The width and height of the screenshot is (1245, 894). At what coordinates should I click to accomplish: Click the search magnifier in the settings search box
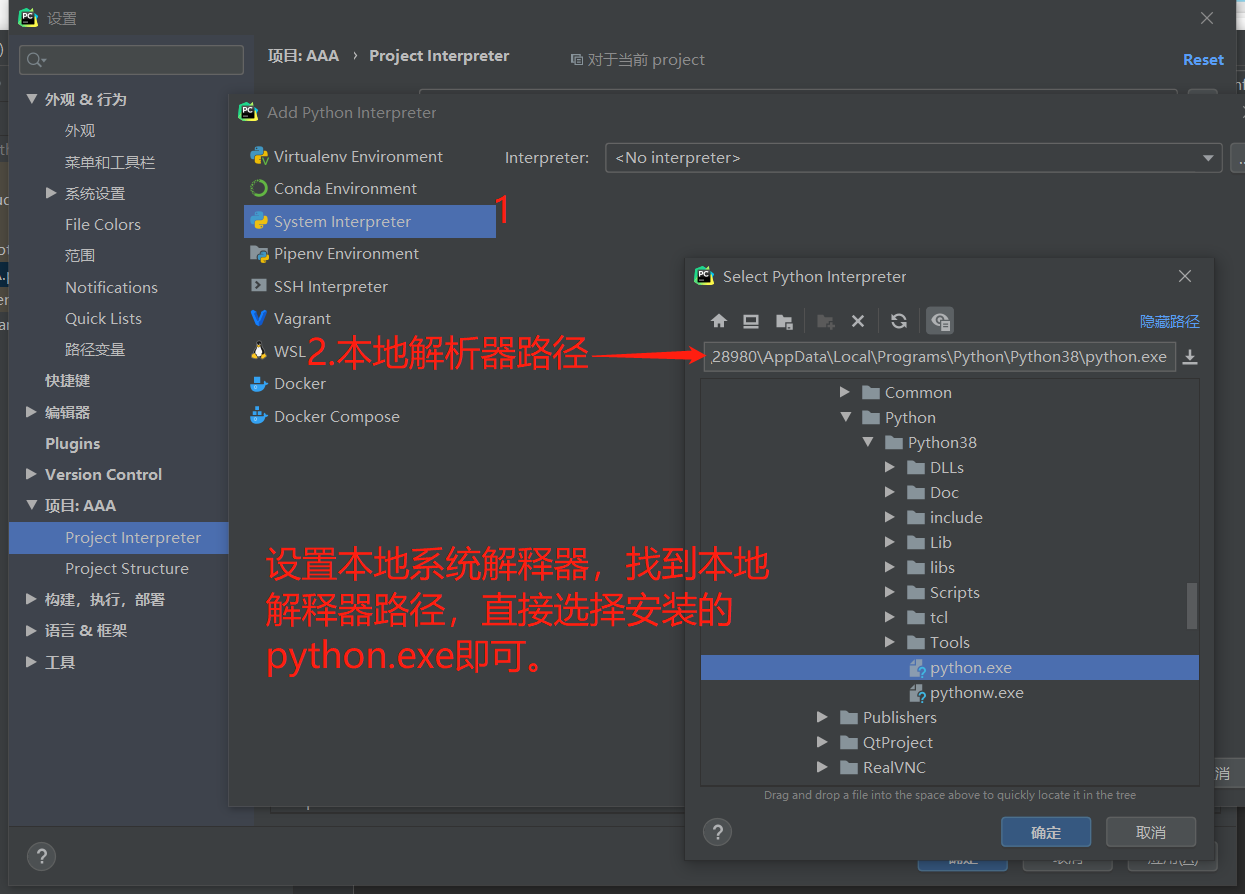pyautogui.click(x=34, y=59)
